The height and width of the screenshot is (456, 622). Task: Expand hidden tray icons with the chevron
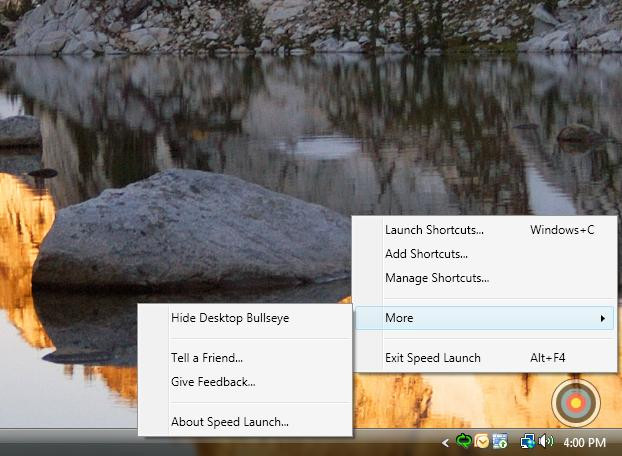(446, 442)
